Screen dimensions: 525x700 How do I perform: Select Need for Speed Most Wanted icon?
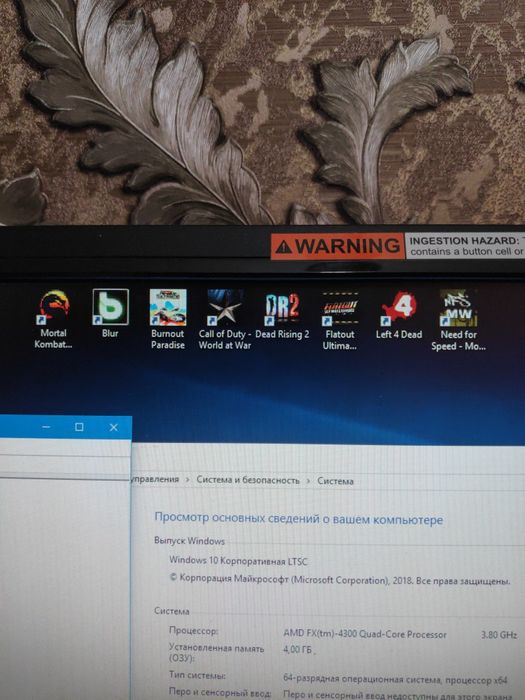pyautogui.click(x=458, y=308)
